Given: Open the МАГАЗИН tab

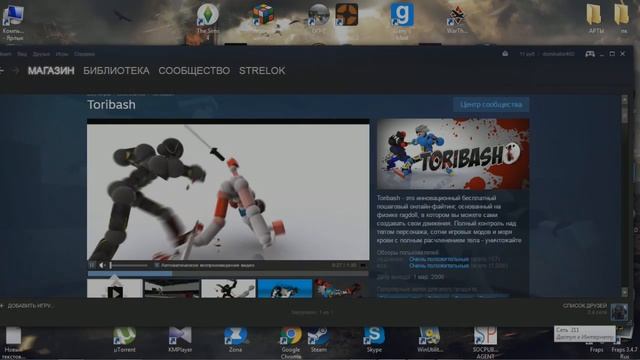Looking at the screenshot, I should click(51, 71).
